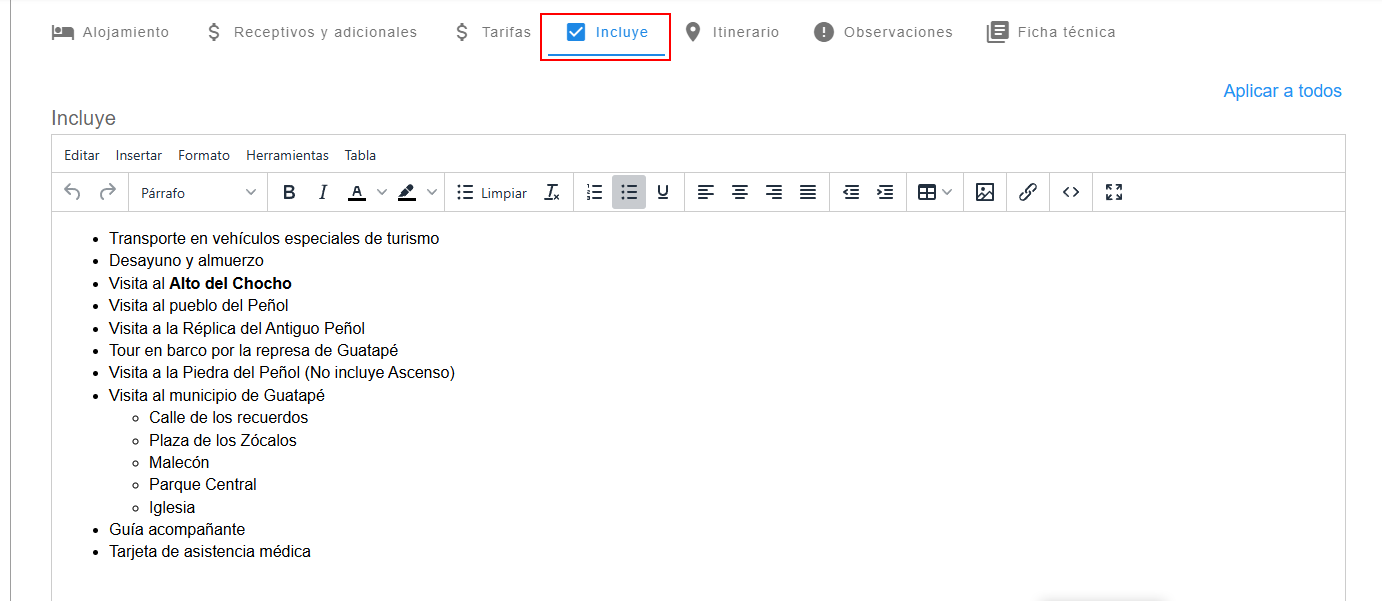Toggle numbered list formatting
This screenshot has width=1382, height=601.
(595, 192)
